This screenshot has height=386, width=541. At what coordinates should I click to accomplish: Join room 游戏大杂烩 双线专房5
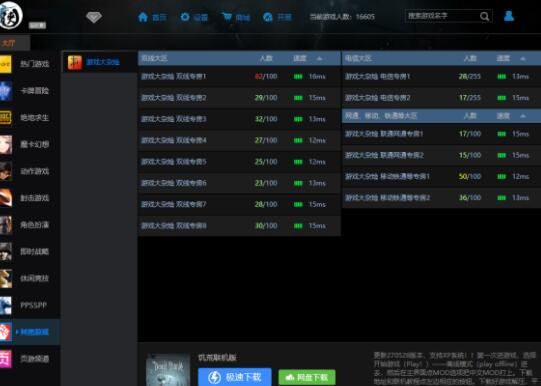239,162
